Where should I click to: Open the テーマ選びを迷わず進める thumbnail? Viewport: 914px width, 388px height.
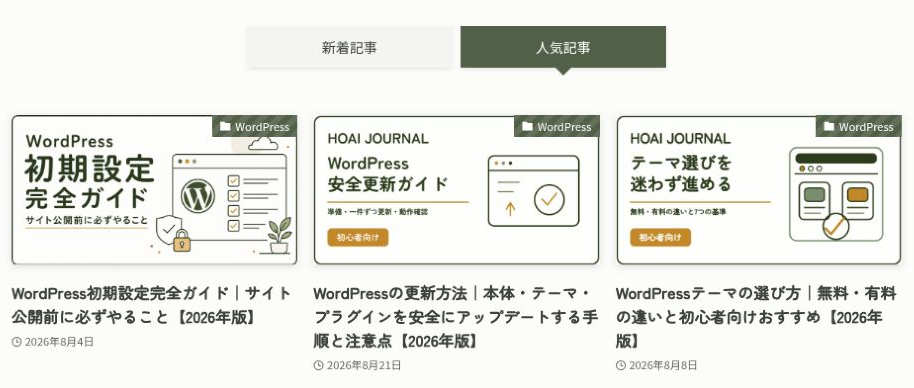[759, 190]
